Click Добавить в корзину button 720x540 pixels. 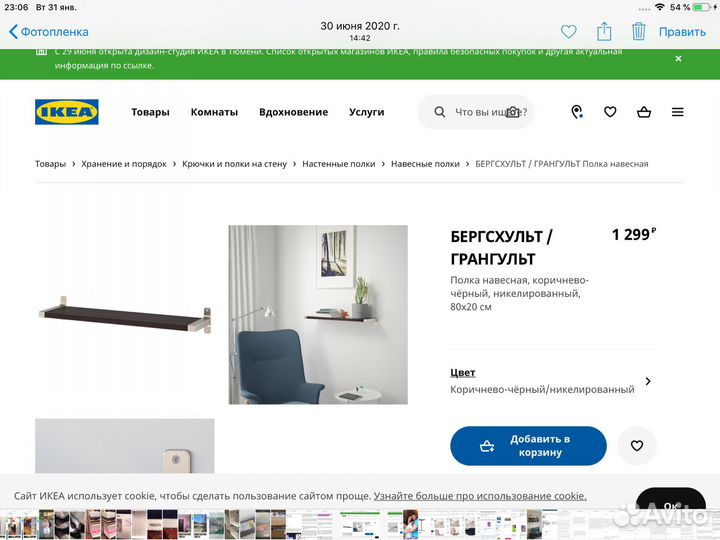click(x=528, y=445)
